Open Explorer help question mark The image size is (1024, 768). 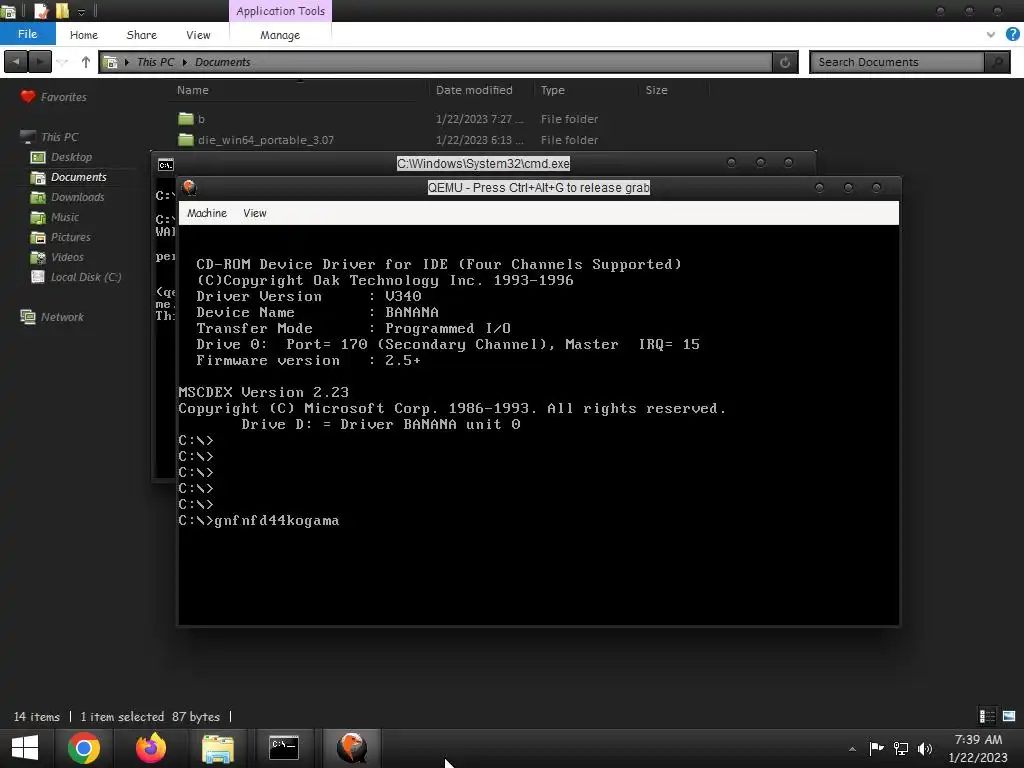[1013, 34]
